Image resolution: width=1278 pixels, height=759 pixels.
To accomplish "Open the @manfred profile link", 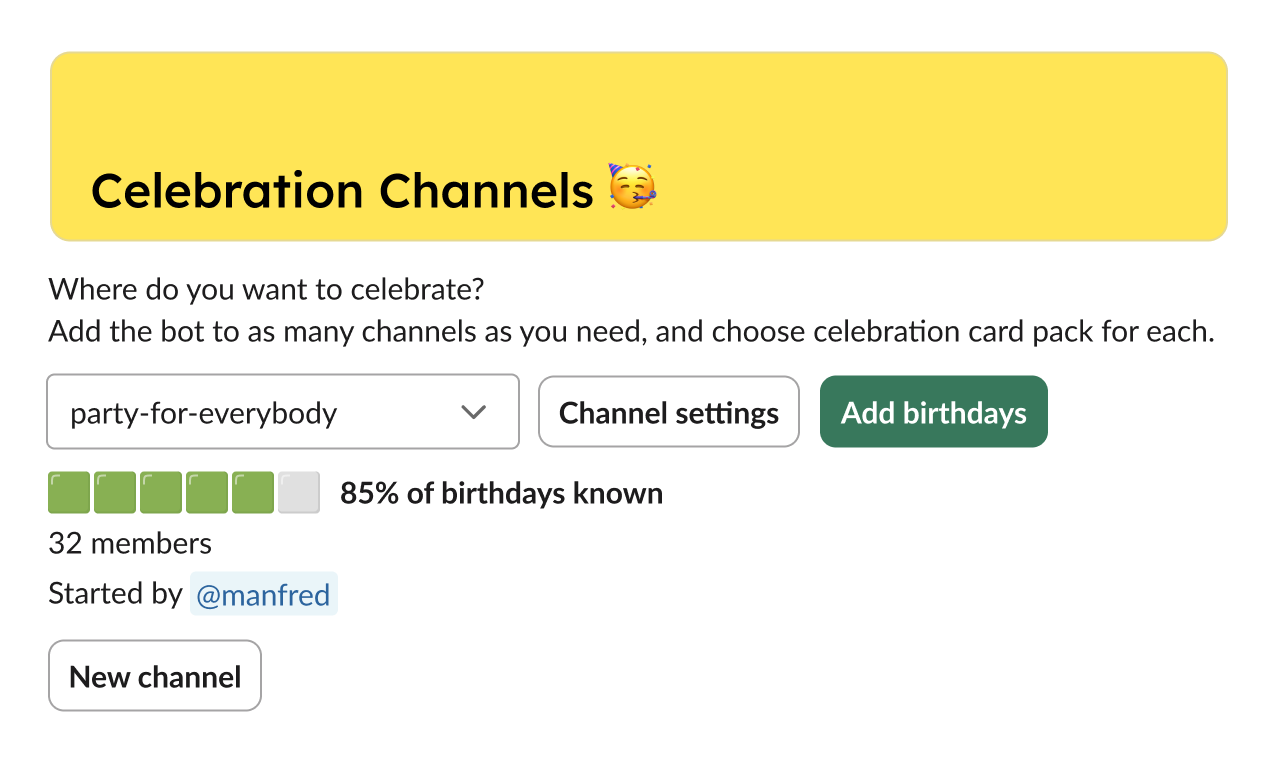I will (x=263, y=594).
